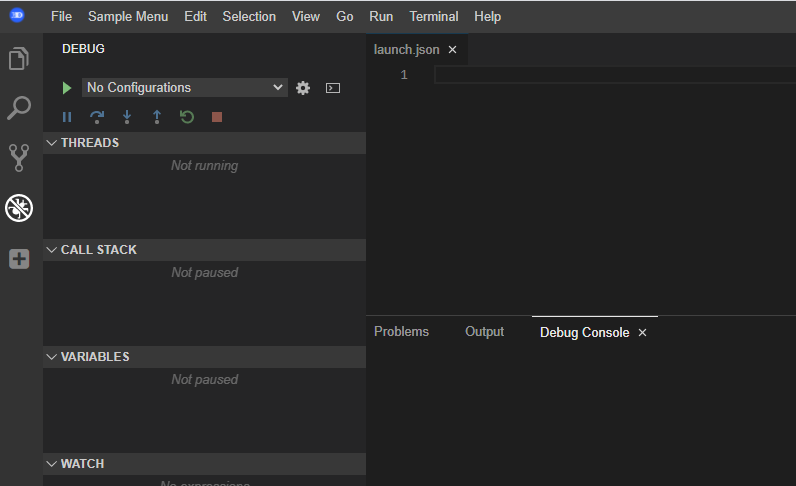Open the Go menu
Screen dimensions: 796x486
pos(345,17)
